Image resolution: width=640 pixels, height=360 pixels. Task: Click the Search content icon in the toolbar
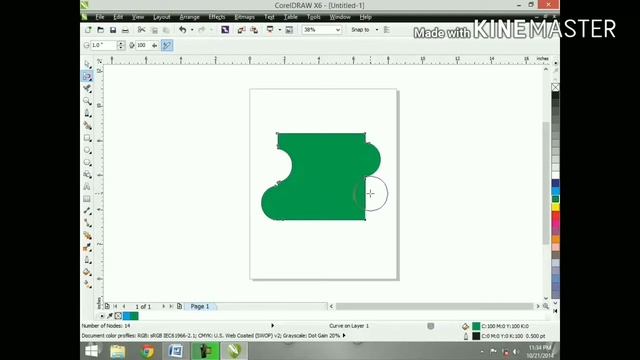[225, 30]
